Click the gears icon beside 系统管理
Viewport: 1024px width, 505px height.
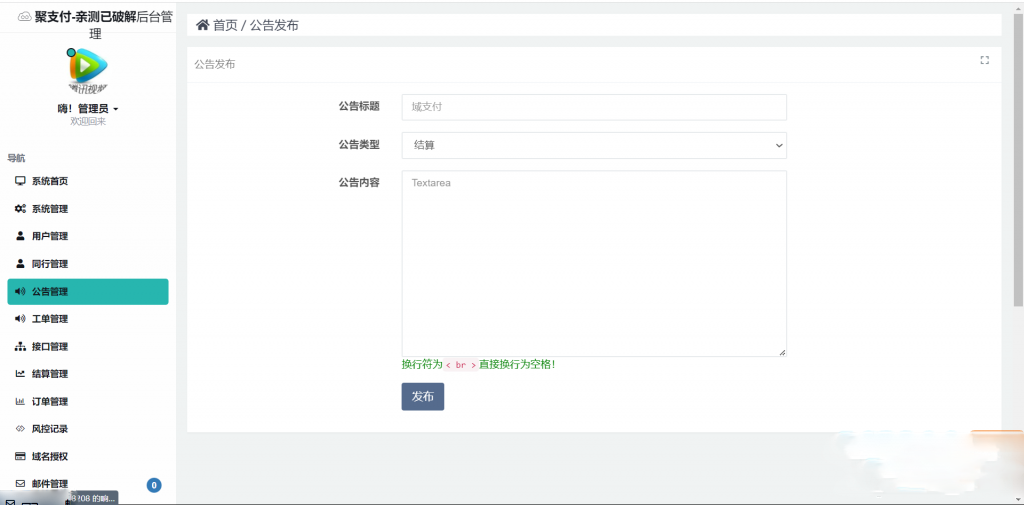point(20,209)
